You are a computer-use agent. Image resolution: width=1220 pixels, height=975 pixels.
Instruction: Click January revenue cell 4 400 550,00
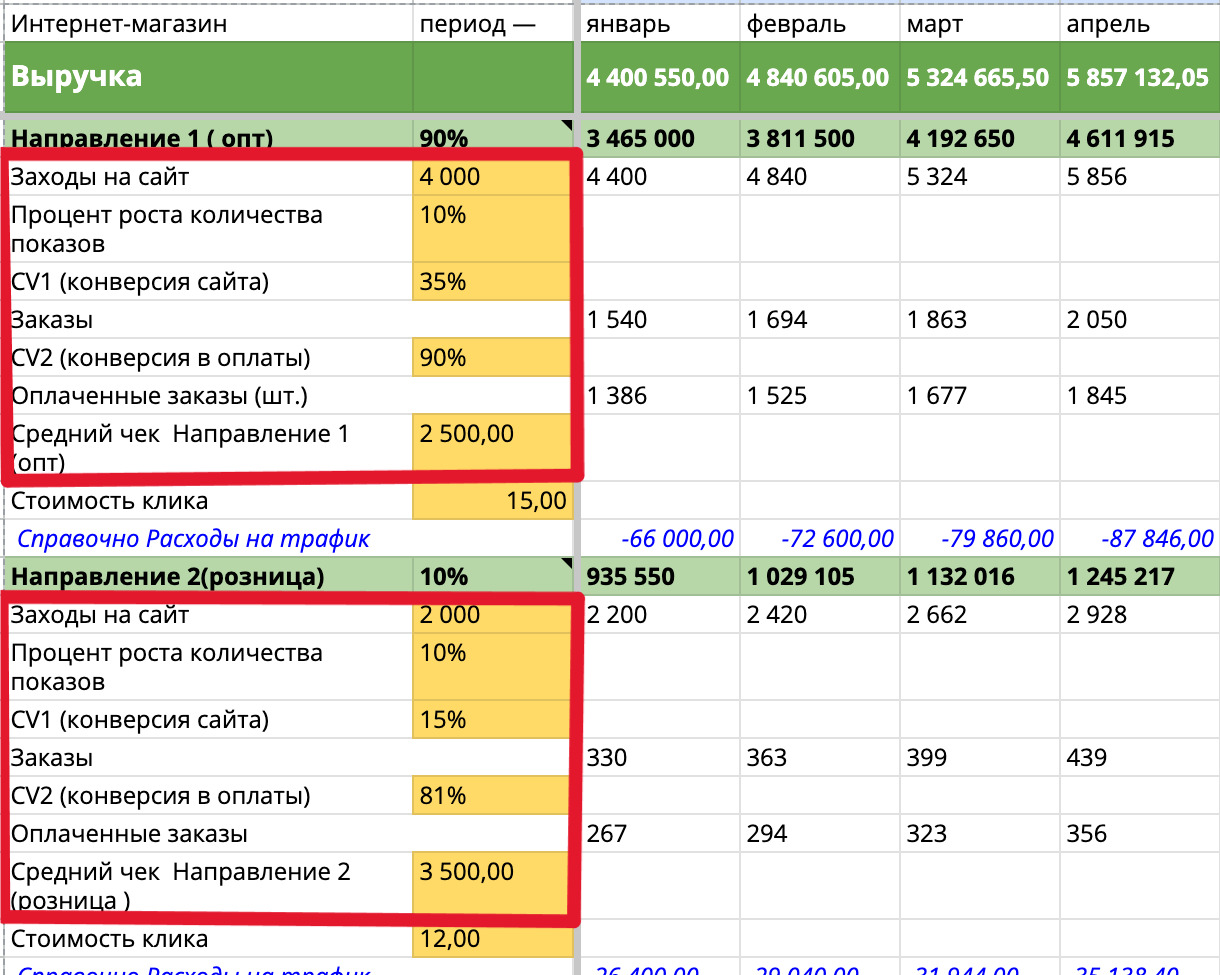click(x=658, y=77)
